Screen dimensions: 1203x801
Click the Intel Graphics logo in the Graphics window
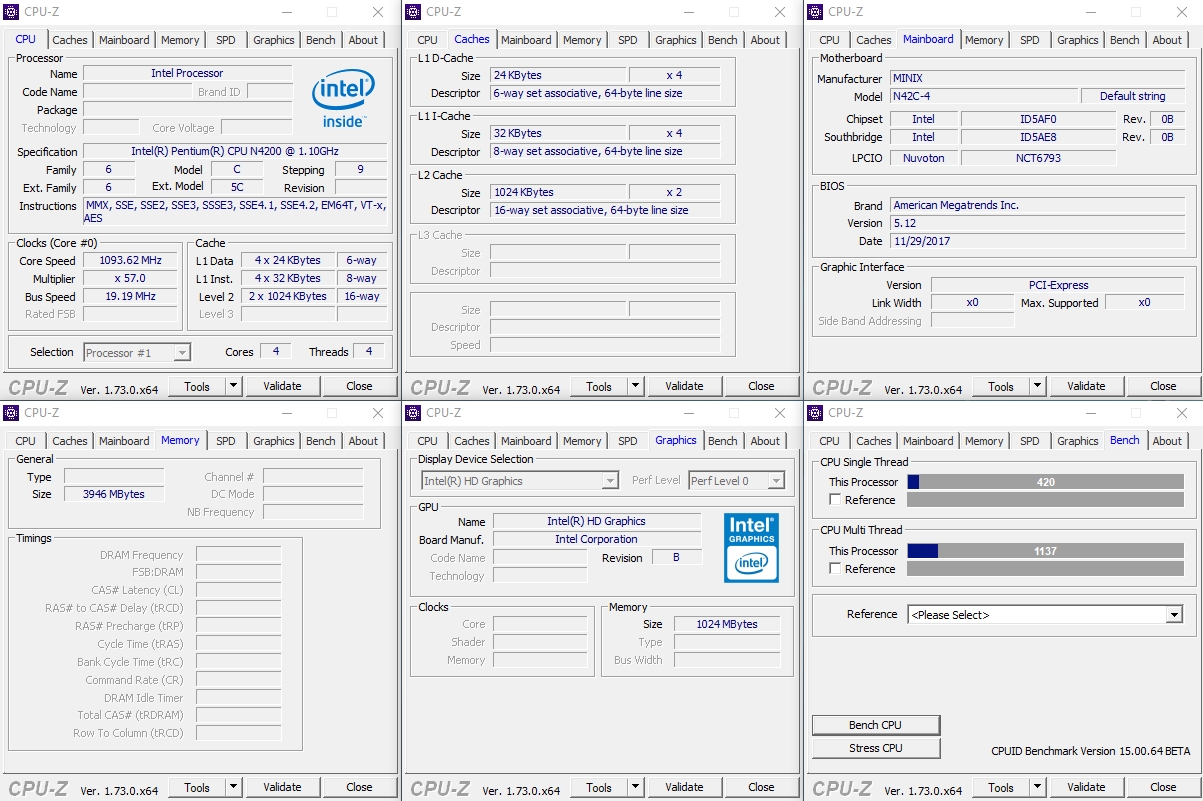[x=751, y=547]
